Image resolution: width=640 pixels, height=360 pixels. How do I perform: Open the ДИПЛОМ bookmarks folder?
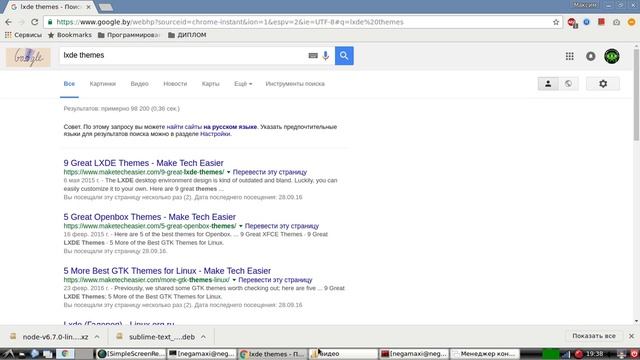pyautogui.click(x=187, y=35)
